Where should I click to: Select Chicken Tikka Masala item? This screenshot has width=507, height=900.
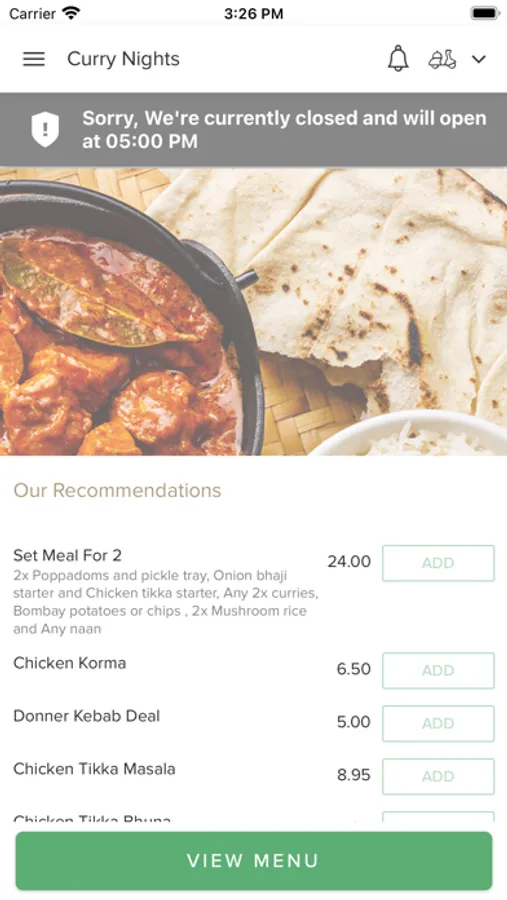coord(94,769)
